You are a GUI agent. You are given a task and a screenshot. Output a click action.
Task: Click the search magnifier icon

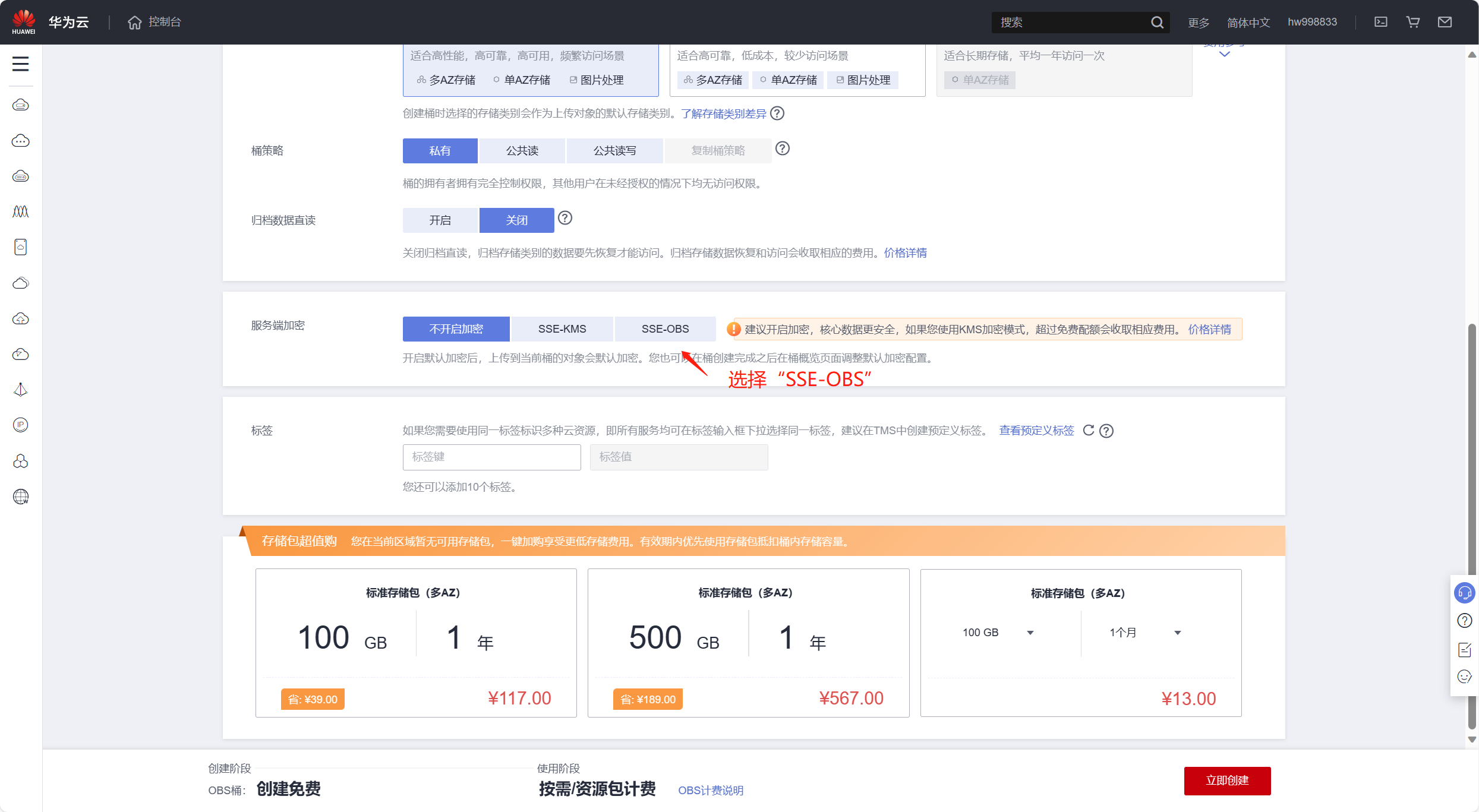(1156, 23)
